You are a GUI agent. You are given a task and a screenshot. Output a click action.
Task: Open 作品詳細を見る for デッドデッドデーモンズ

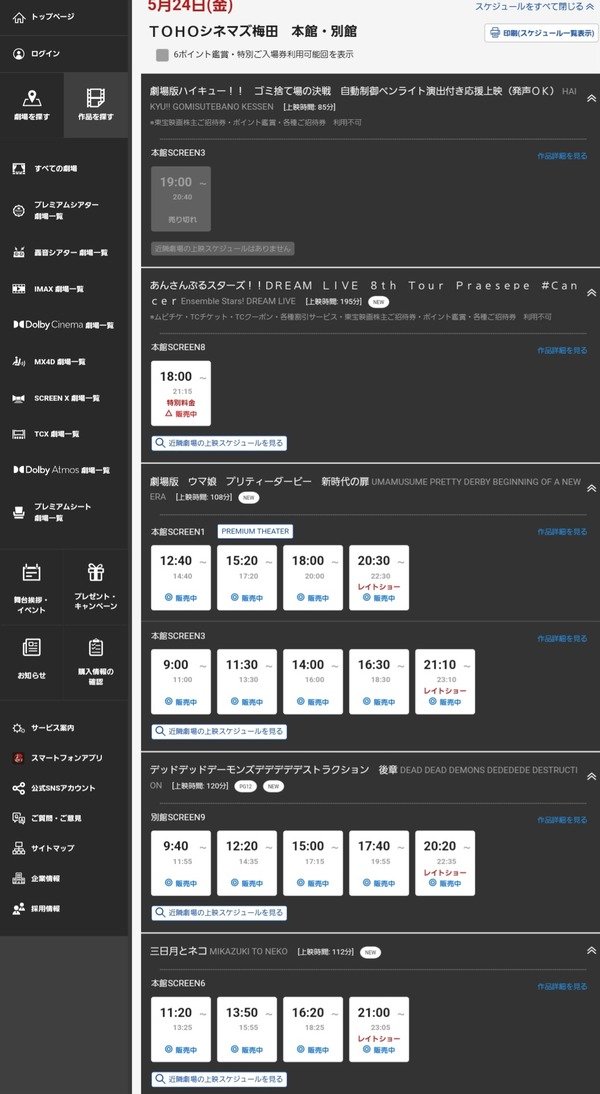click(562, 820)
